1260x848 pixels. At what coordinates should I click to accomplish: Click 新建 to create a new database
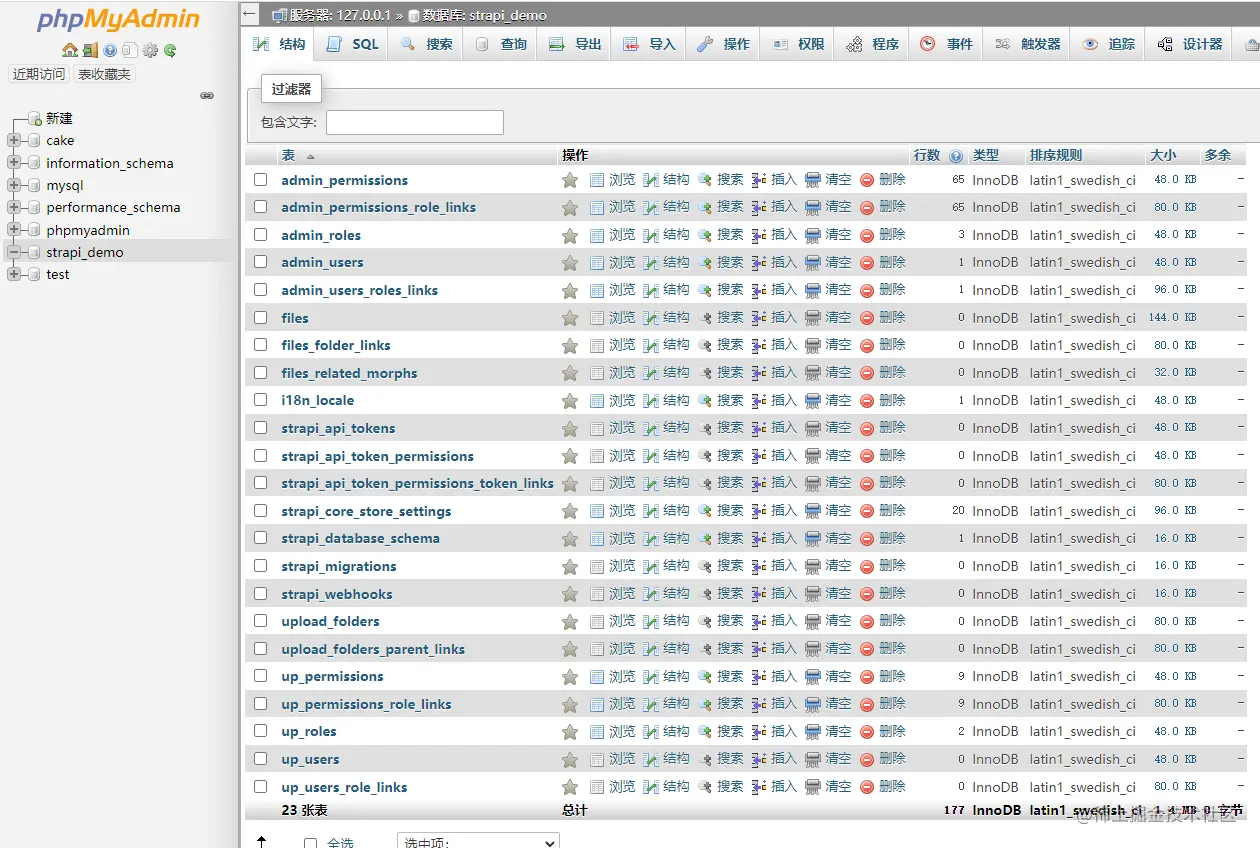[59, 118]
